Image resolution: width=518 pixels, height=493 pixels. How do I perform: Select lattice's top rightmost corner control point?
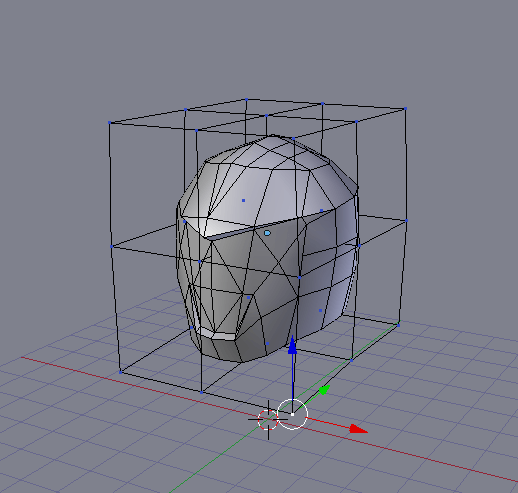(405, 109)
